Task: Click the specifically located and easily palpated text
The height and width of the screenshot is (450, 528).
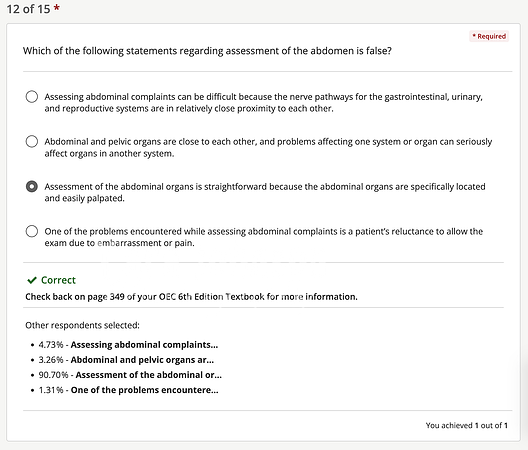Action: point(265,192)
